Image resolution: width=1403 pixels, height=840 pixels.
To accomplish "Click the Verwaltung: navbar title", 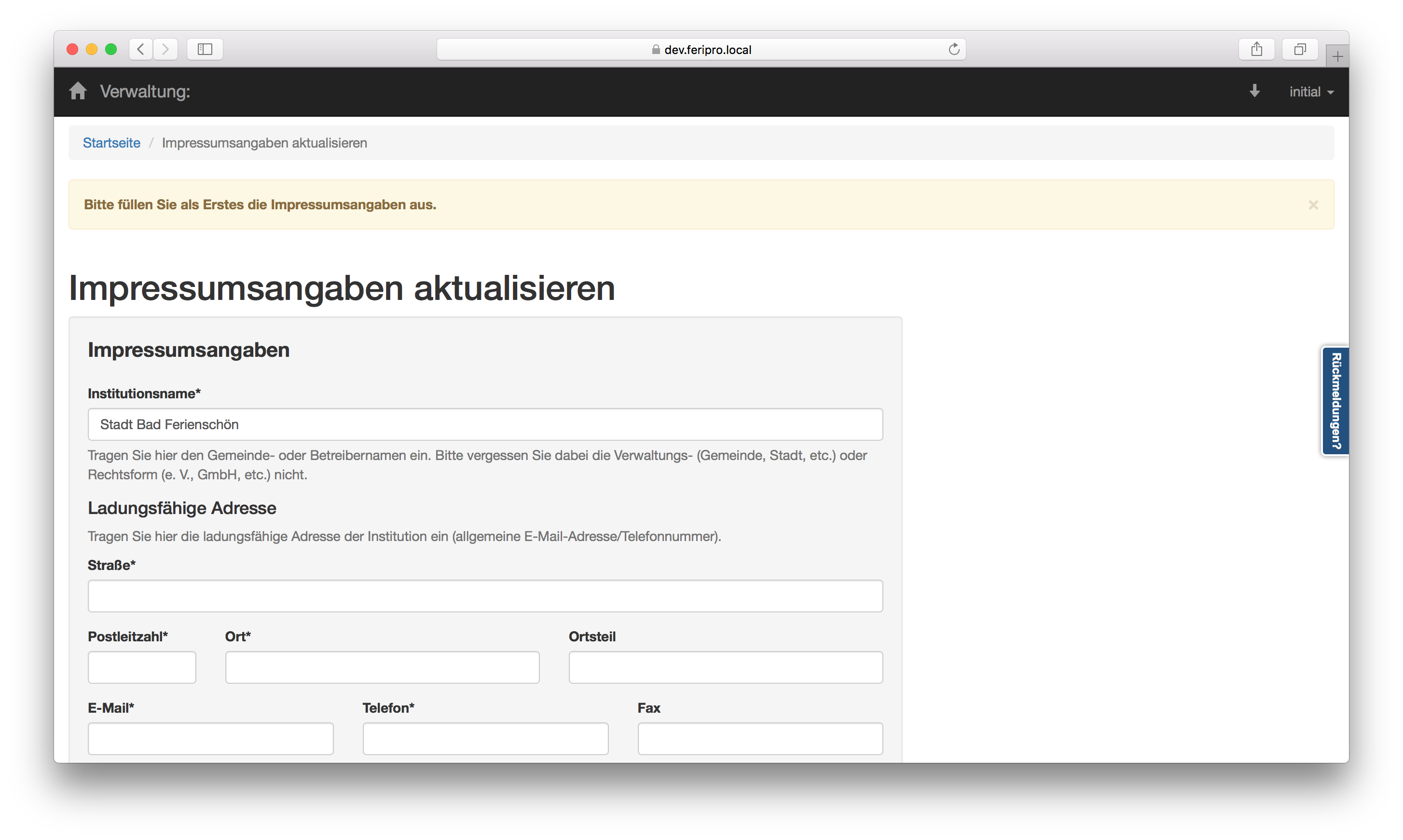I will pyautogui.click(x=145, y=91).
